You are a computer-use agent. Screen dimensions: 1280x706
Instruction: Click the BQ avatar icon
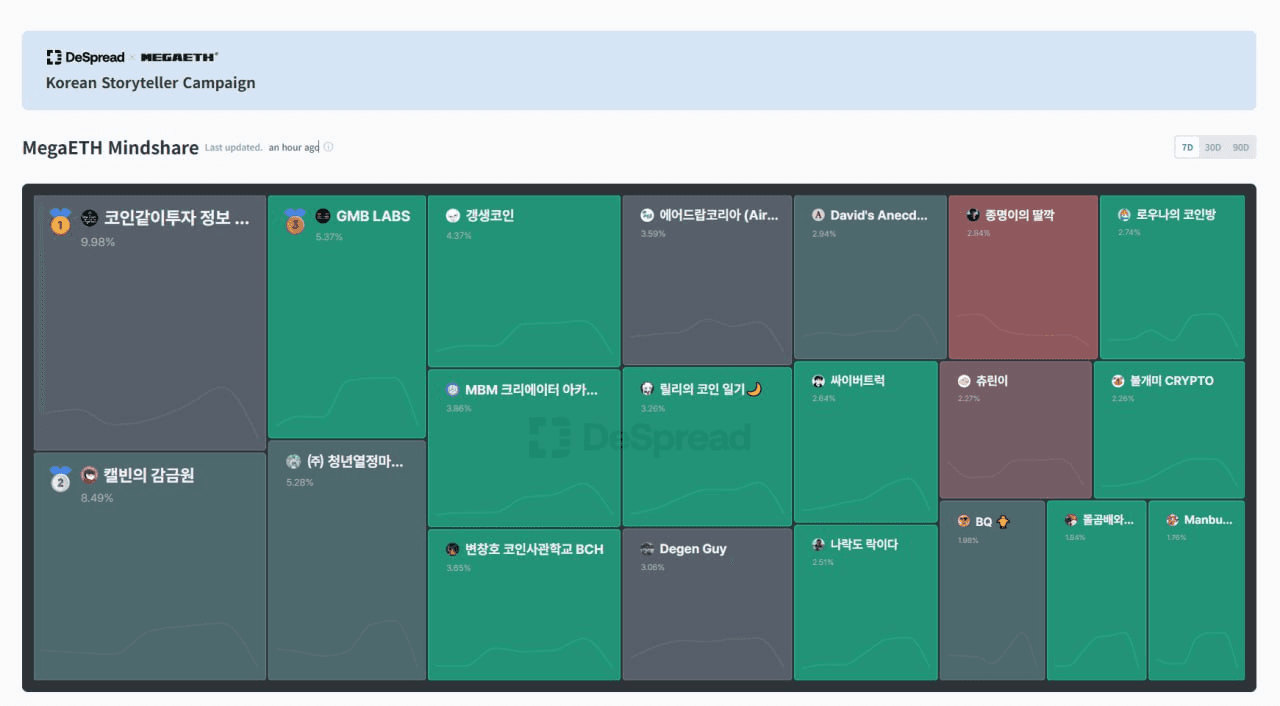pos(964,521)
